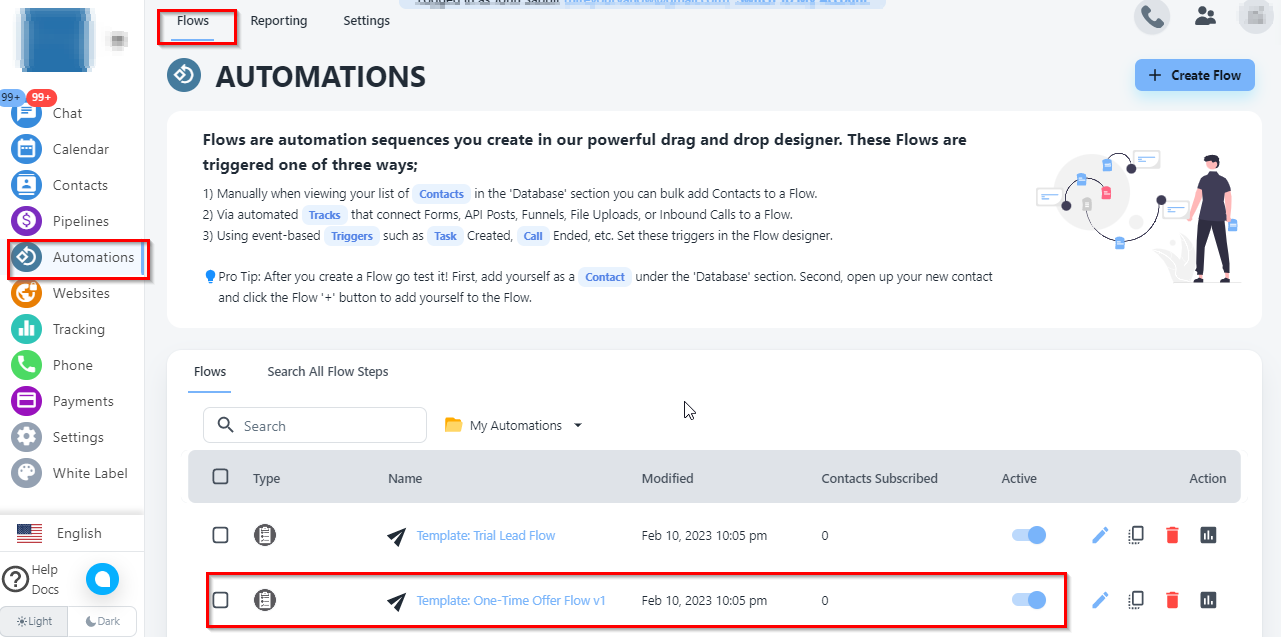Open the Websites globe icon in sidebar
This screenshot has width=1281, height=637.
click(26, 293)
